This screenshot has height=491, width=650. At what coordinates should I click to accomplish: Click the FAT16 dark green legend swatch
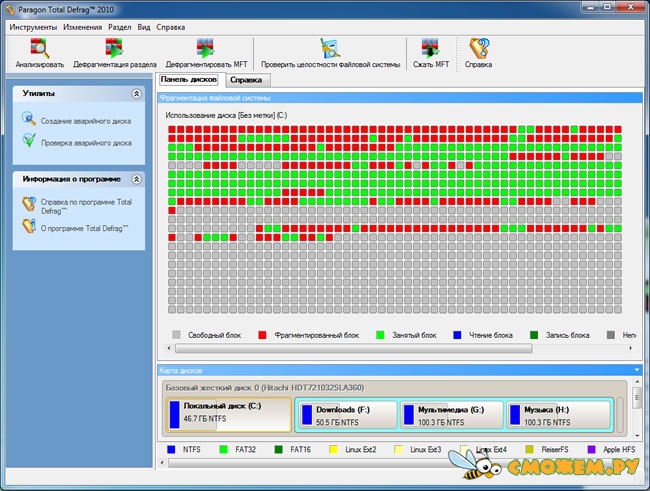tap(279, 450)
